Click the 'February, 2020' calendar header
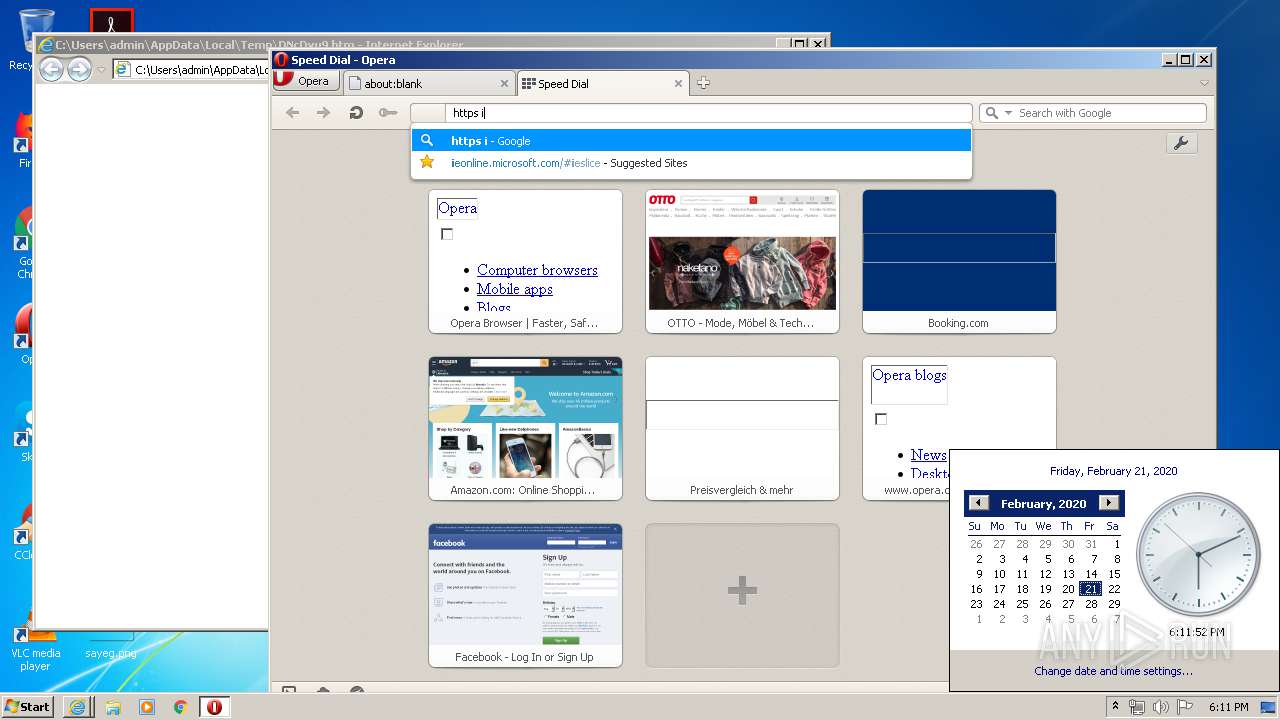1280x720 pixels. (x=1043, y=504)
